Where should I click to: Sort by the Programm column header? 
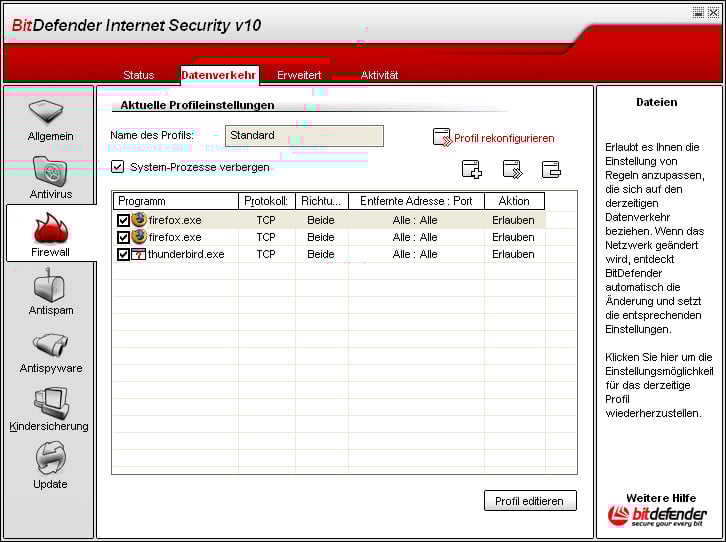point(175,201)
